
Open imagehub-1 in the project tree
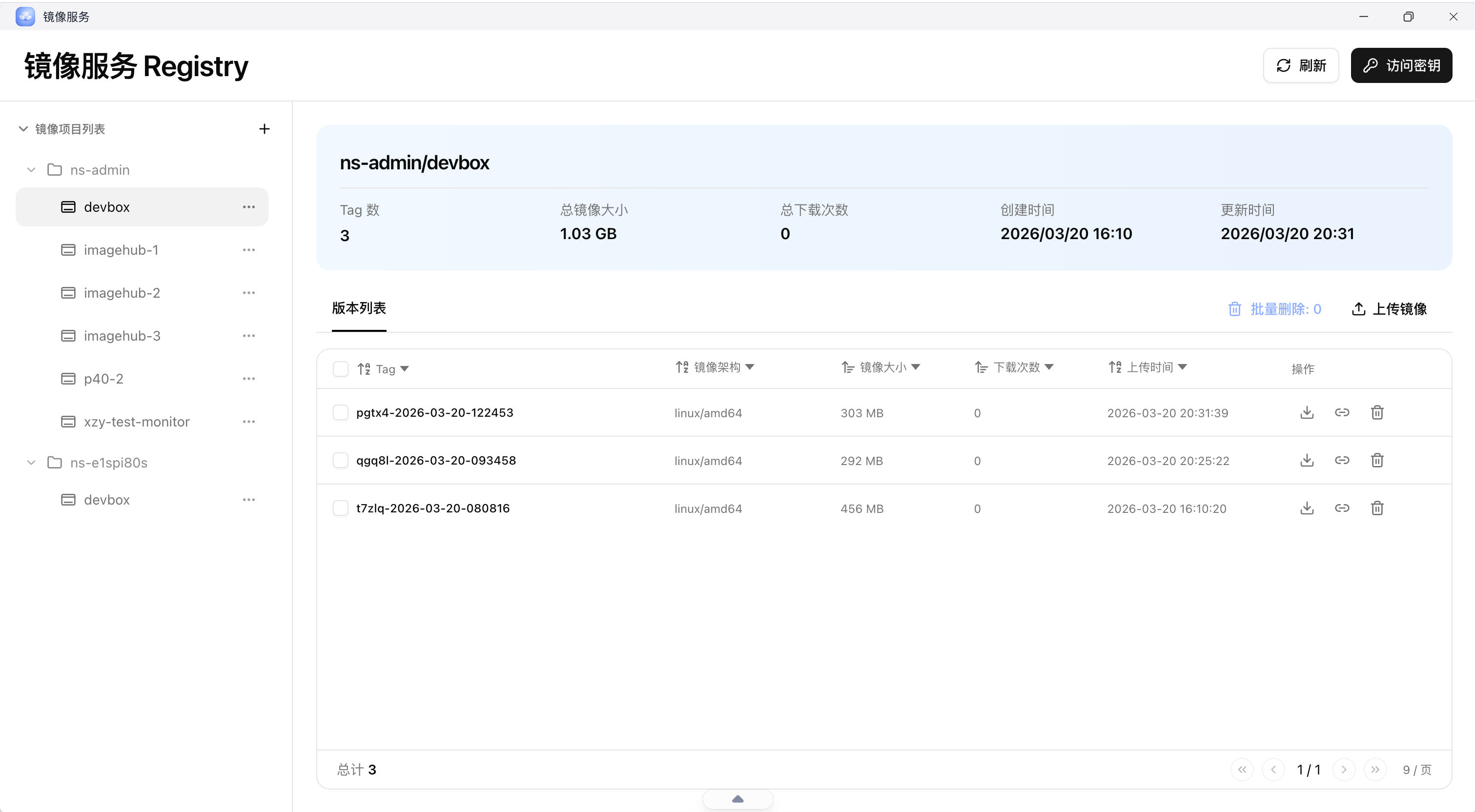(x=121, y=250)
